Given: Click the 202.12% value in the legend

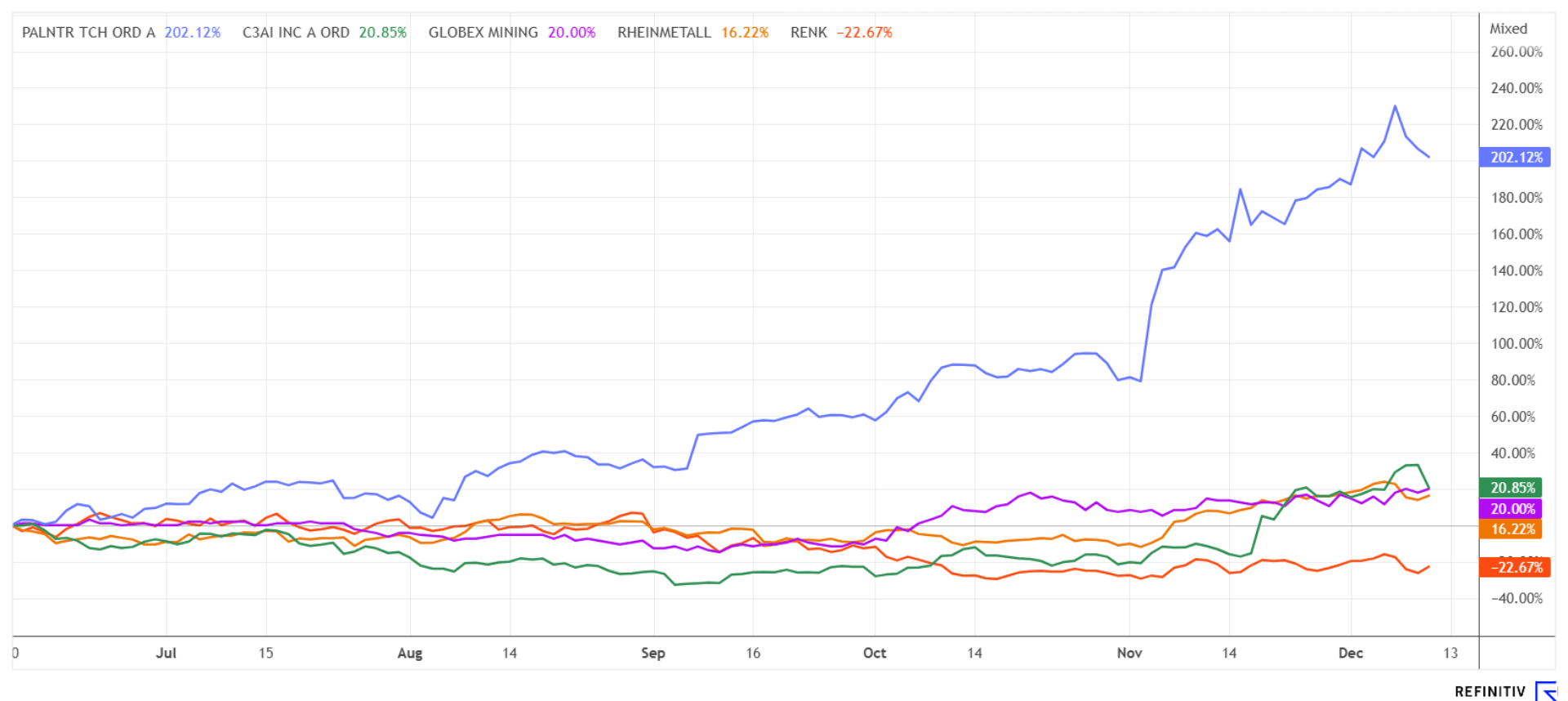Looking at the screenshot, I should (x=193, y=33).
